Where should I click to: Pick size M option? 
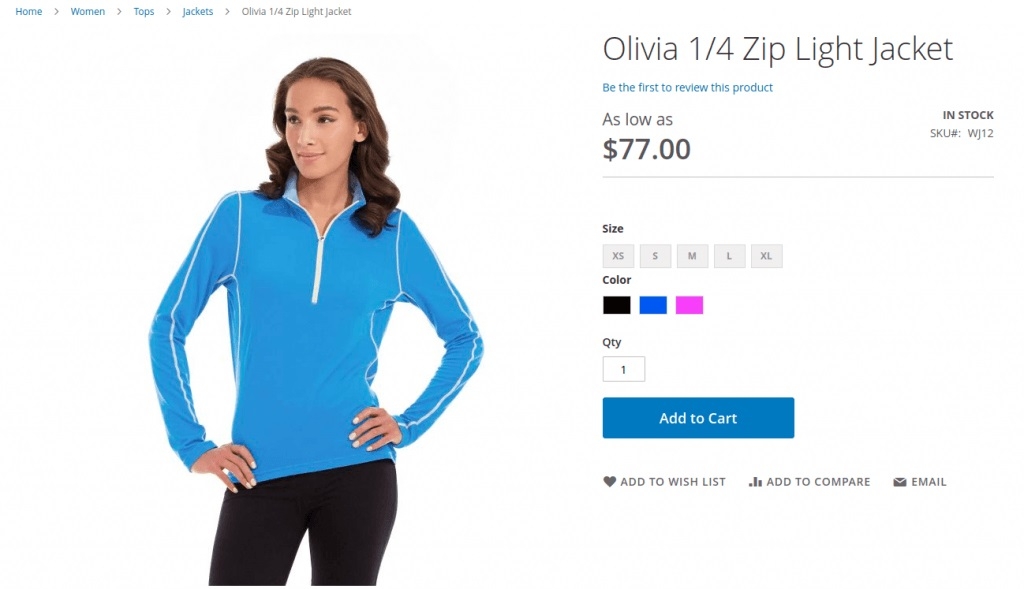(x=692, y=256)
